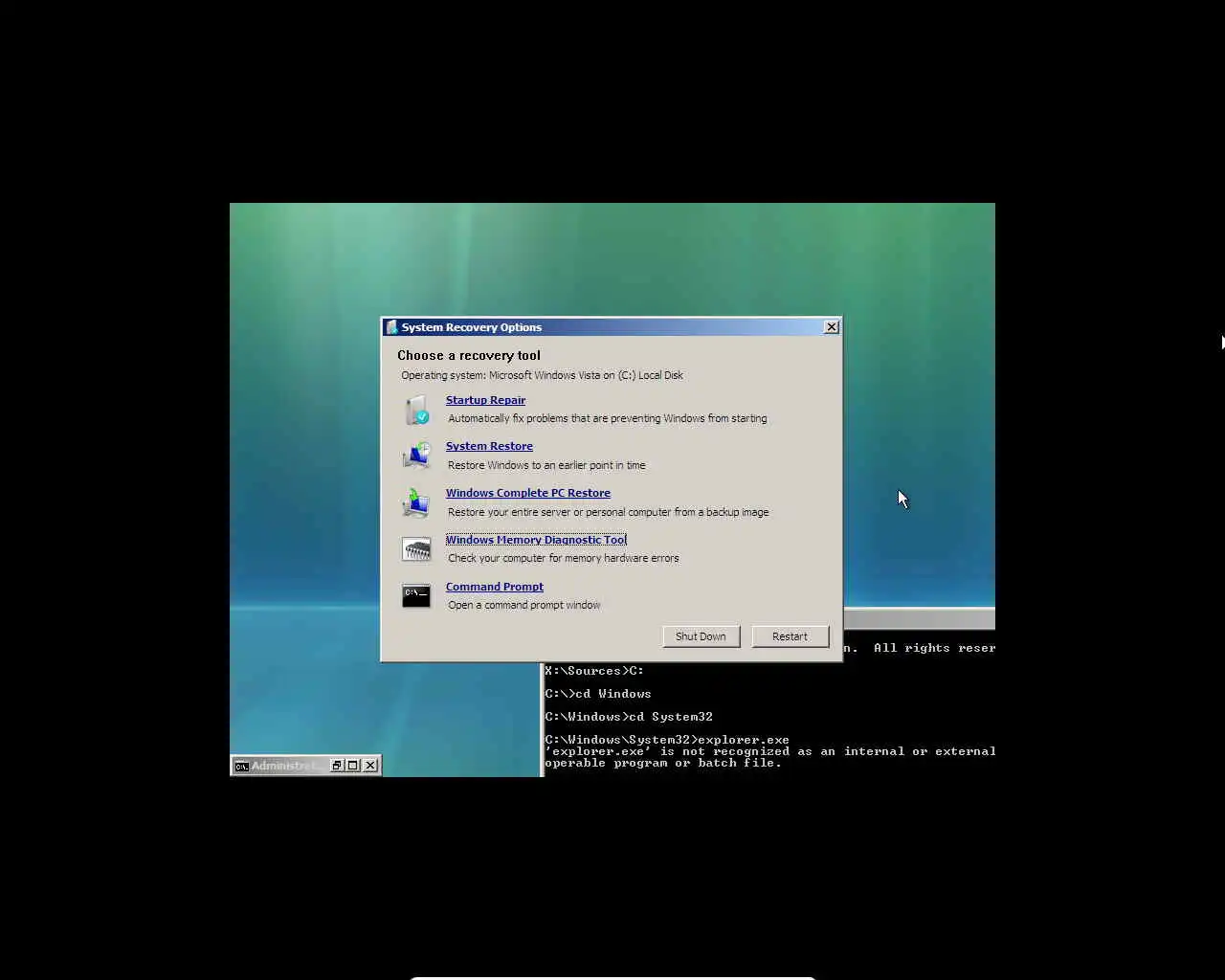Click System Recovery Options title bar icon
Screen dimensions: 1225x980
391,327
